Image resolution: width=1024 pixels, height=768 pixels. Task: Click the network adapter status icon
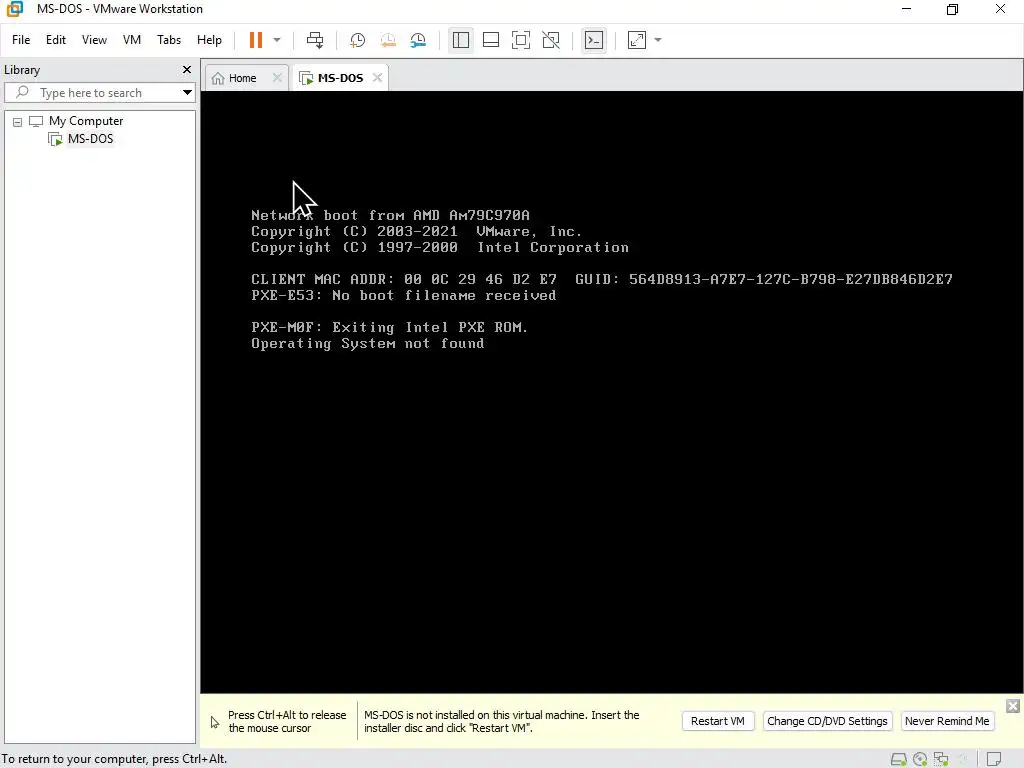941,759
